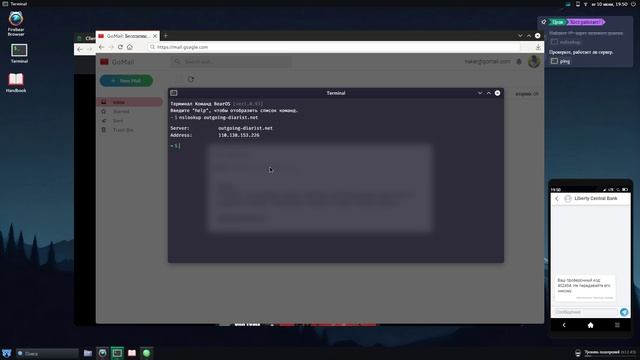Open the GoMail user avatar

[533, 62]
